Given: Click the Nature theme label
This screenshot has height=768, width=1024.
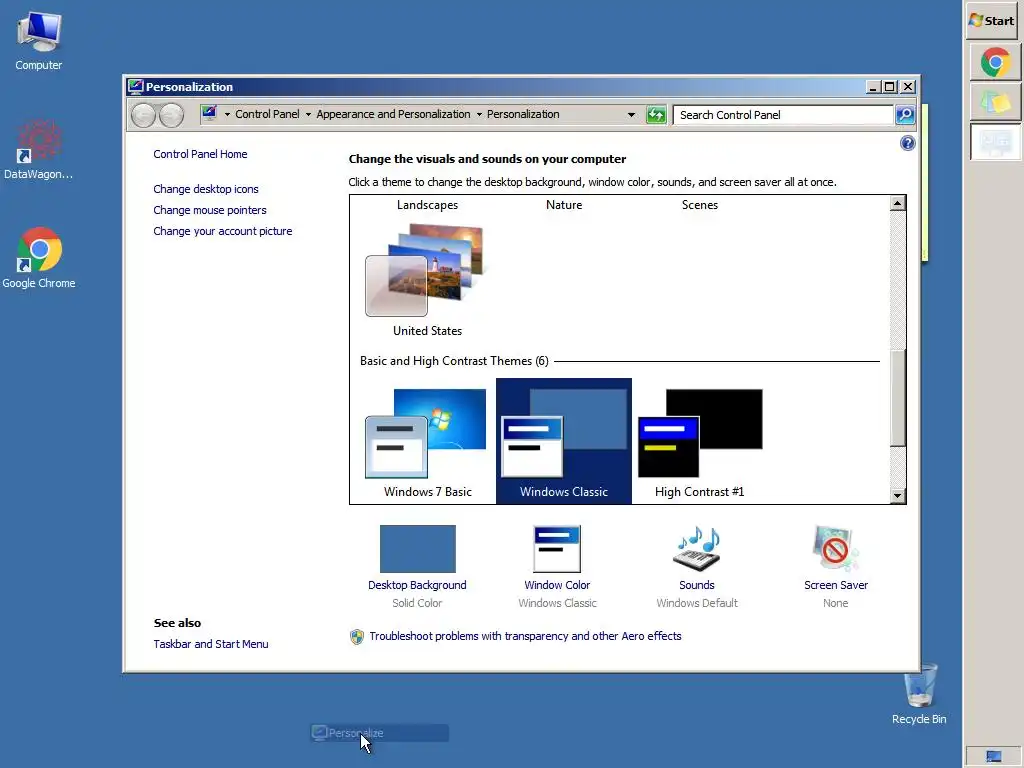Looking at the screenshot, I should (564, 204).
